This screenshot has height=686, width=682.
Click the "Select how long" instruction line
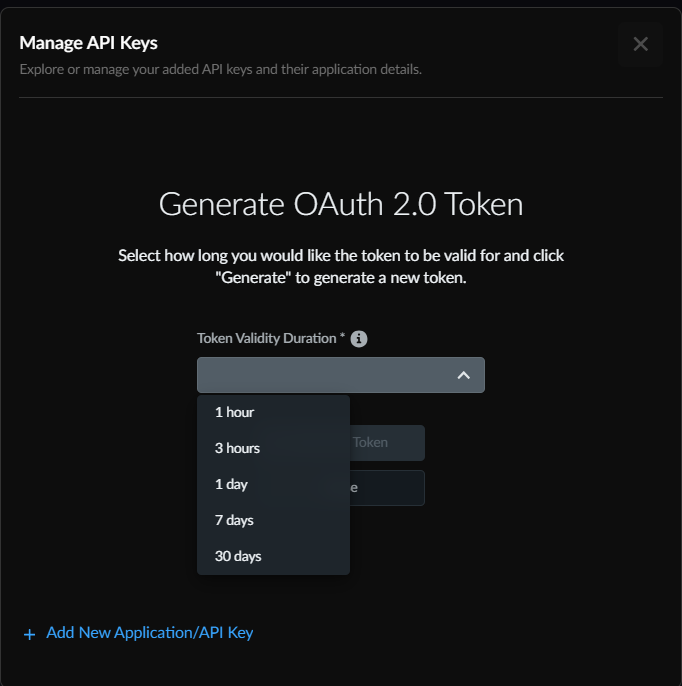coord(341,256)
